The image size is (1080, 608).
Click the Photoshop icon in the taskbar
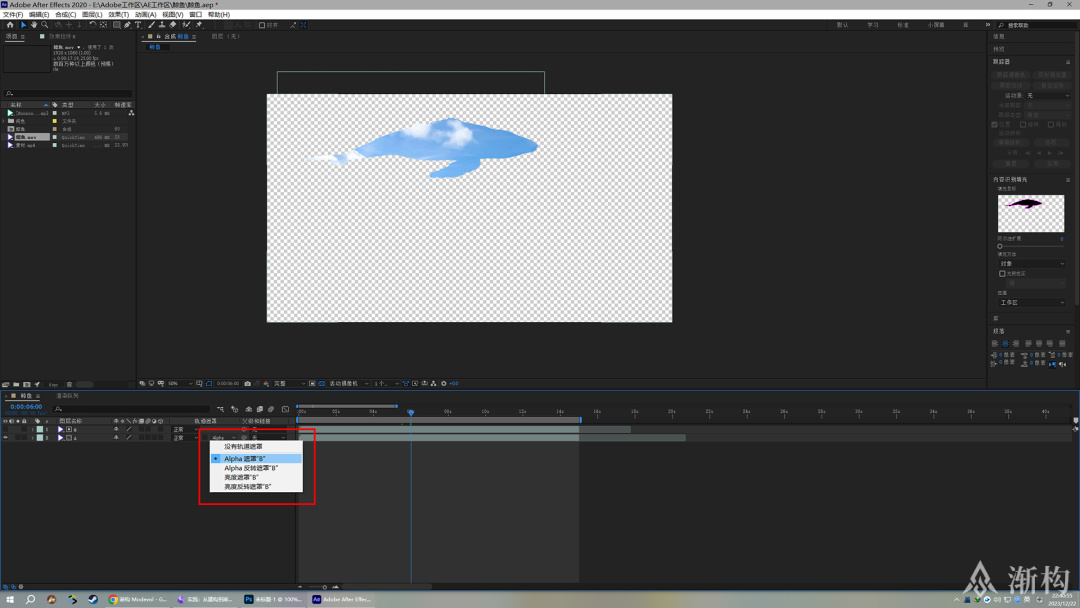point(250,599)
